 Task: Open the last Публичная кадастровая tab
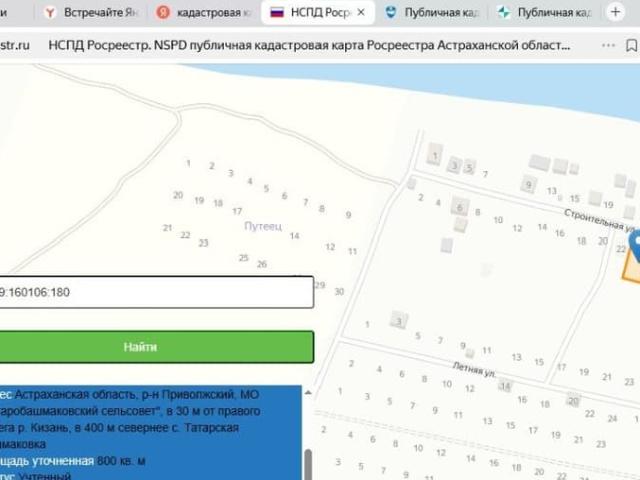[x=545, y=13]
